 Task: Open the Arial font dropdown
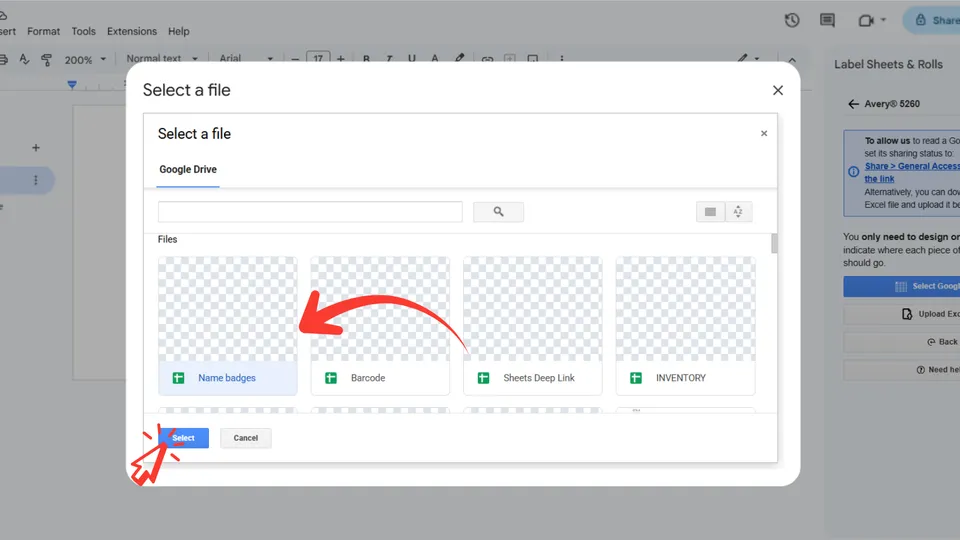(246, 59)
